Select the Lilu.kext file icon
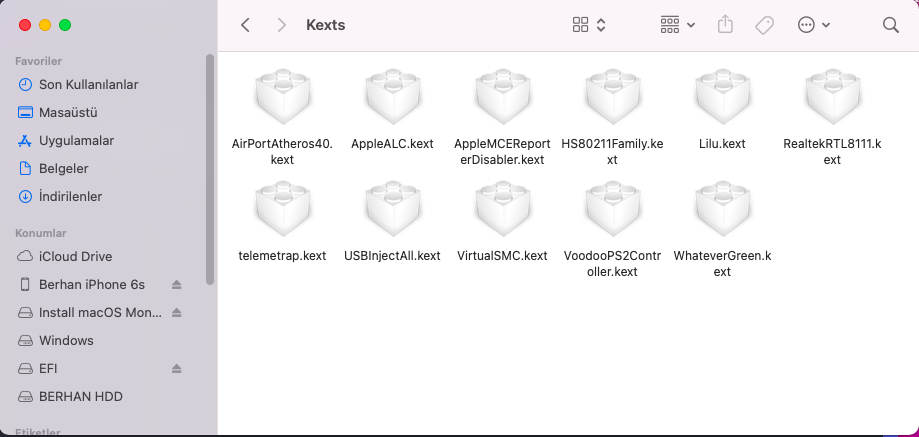 [722, 97]
